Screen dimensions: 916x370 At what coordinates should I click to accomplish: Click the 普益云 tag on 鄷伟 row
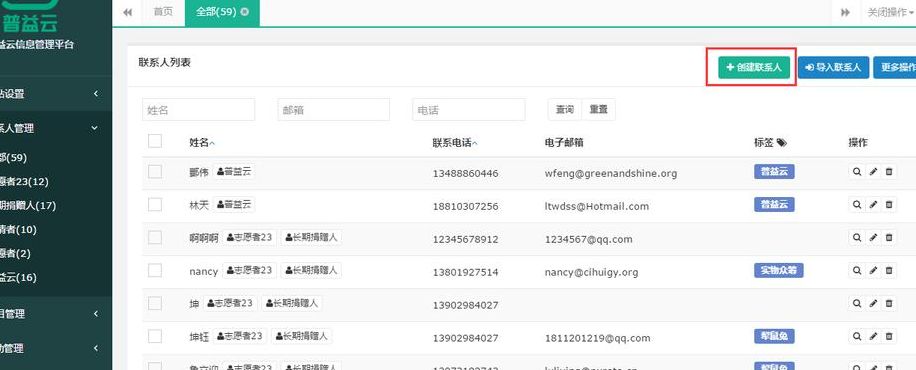tap(774, 172)
